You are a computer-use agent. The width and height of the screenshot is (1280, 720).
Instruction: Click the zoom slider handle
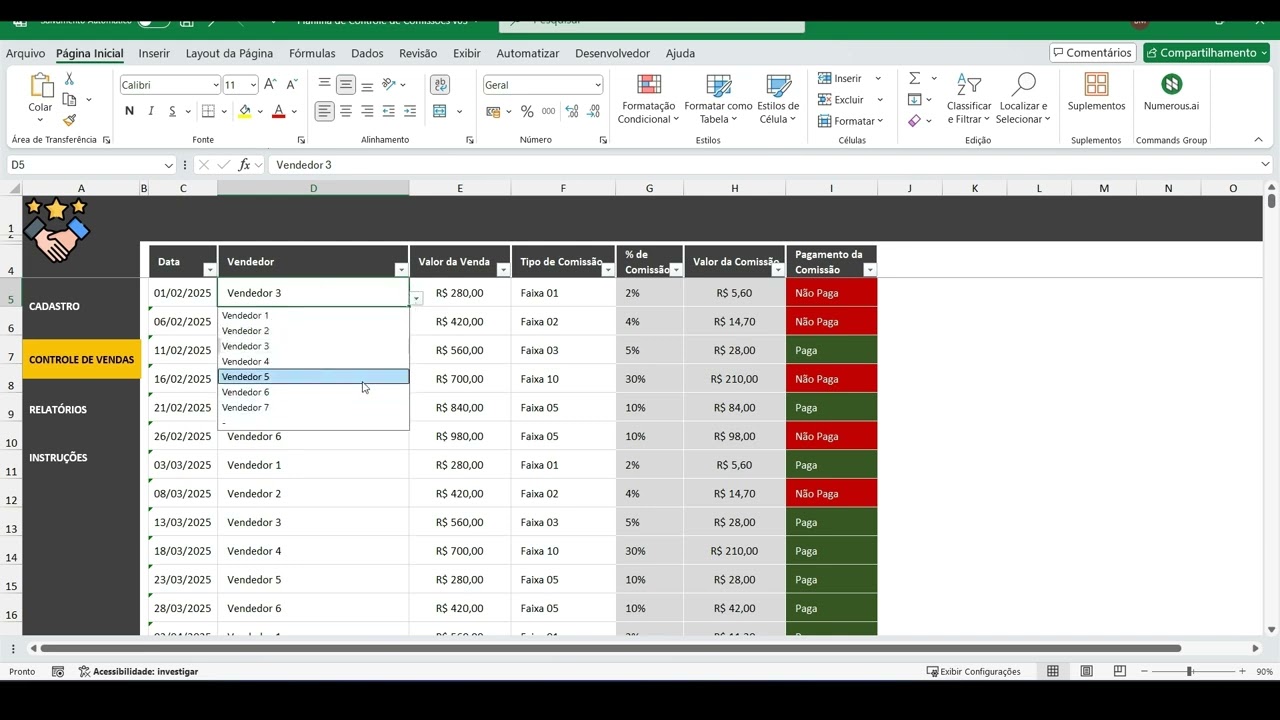click(x=1189, y=672)
